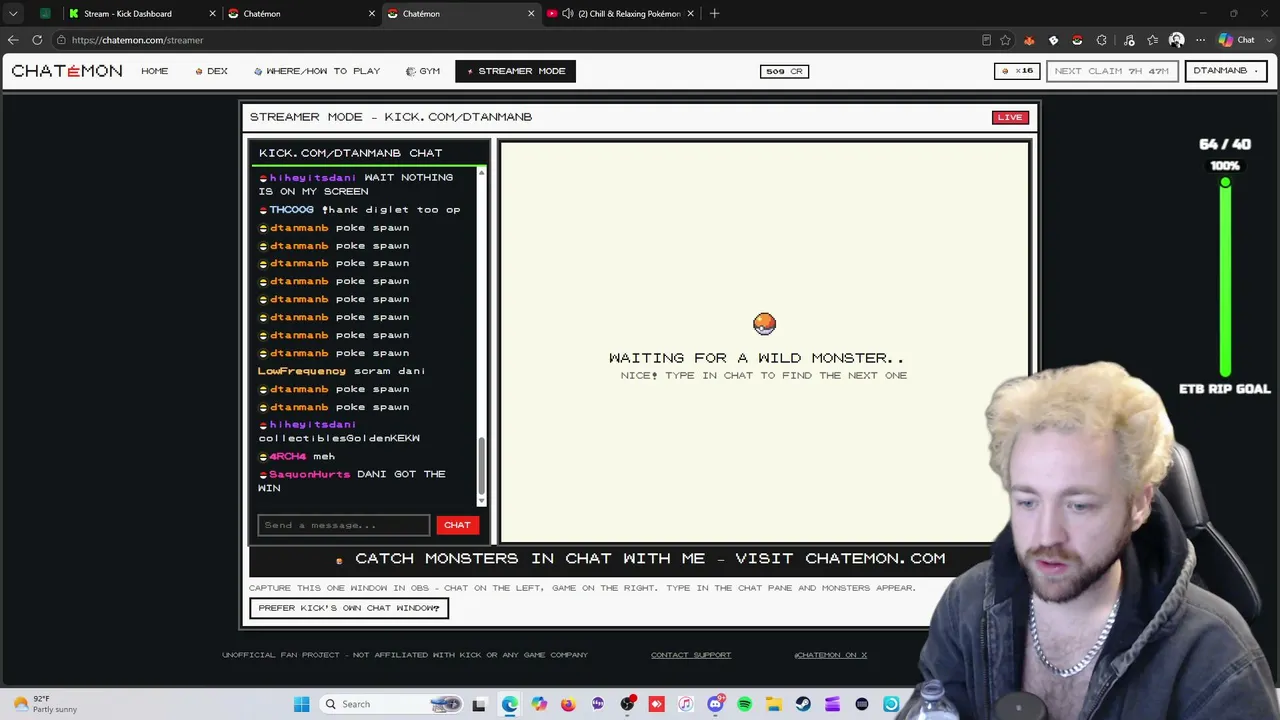Switch to the Chill & Relaxing Pokémon tab
The image size is (1280, 720).
coord(619,13)
